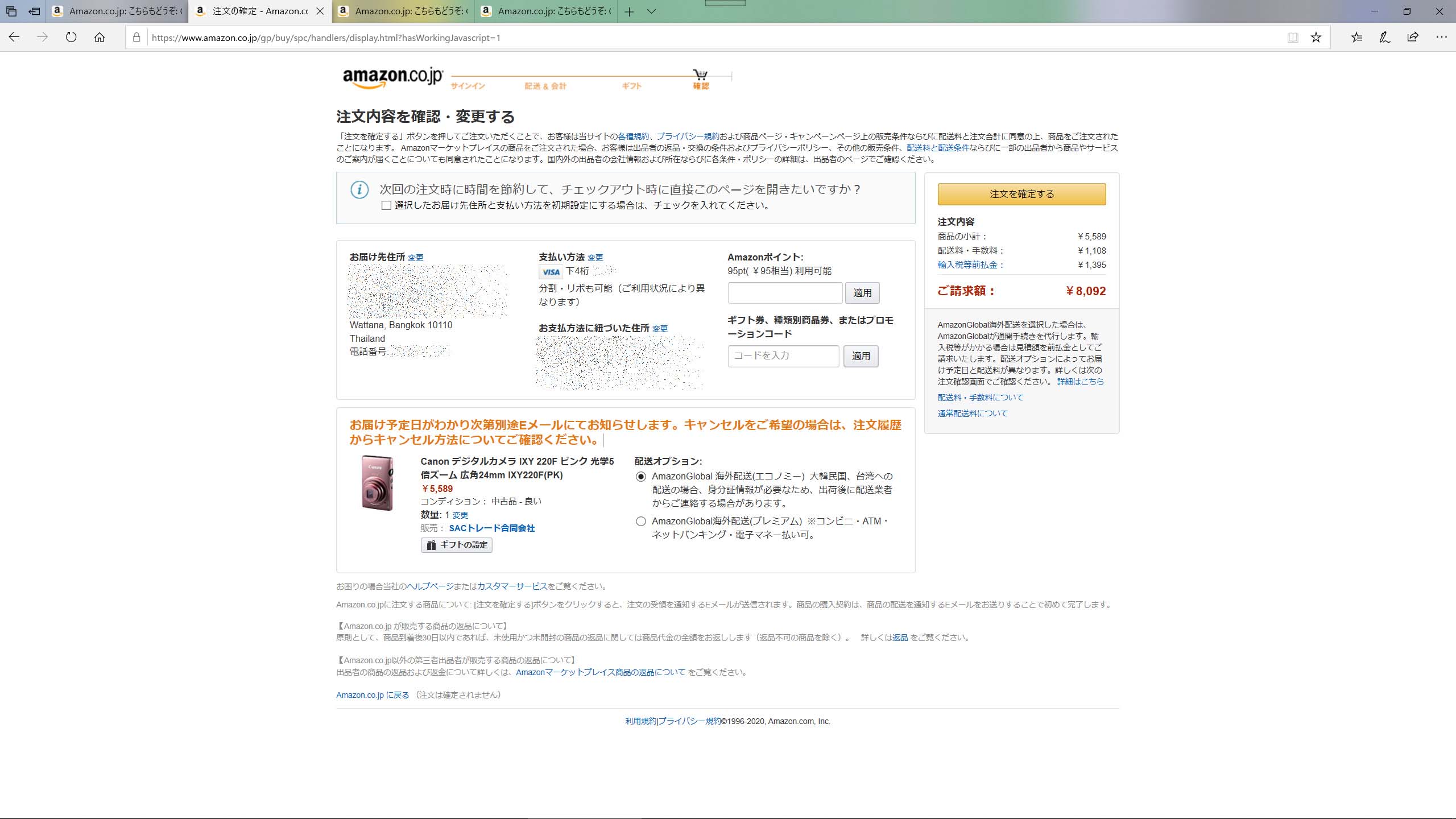Click the padlock site security icon
This screenshot has height=819, width=1456.
click(x=136, y=38)
